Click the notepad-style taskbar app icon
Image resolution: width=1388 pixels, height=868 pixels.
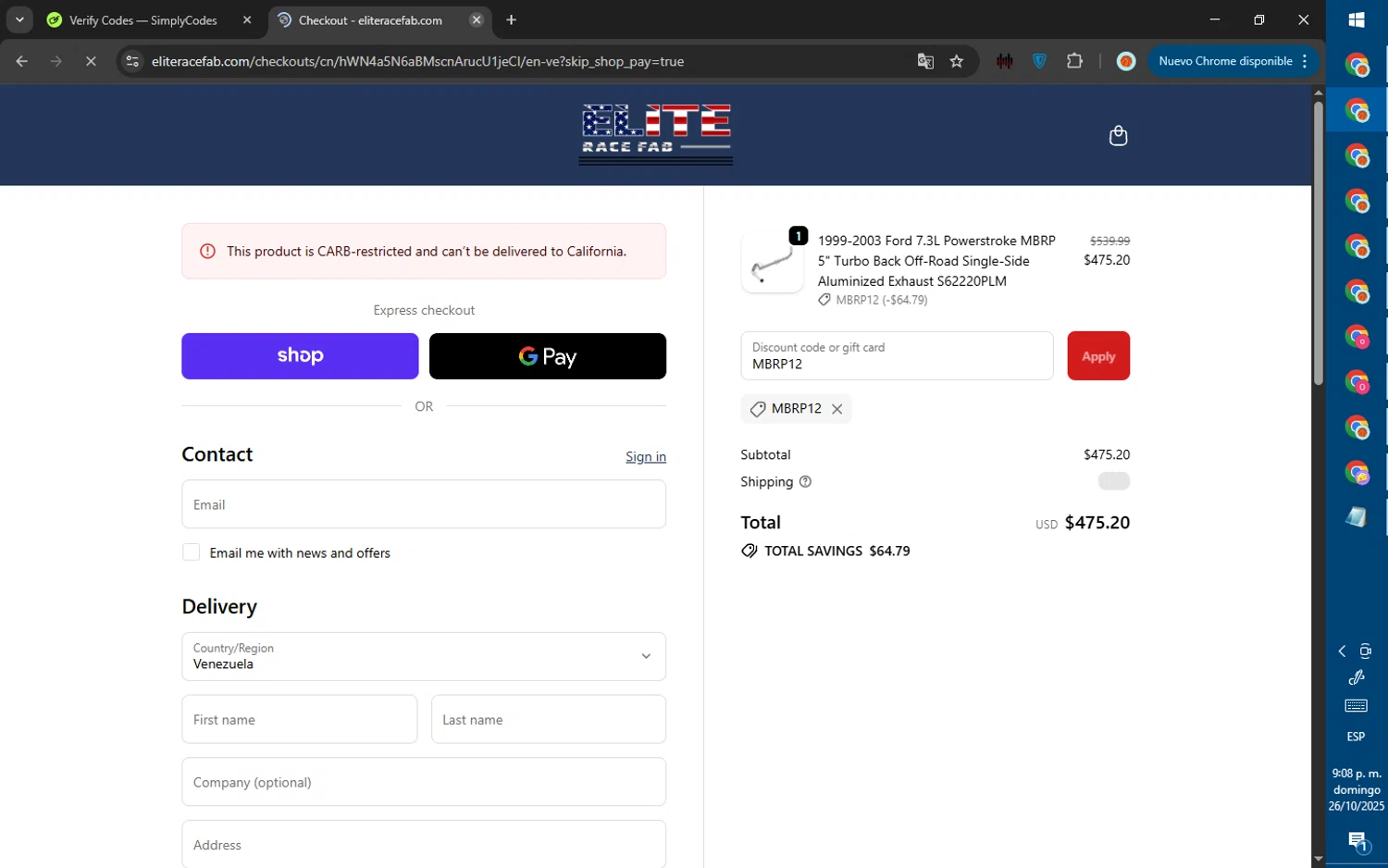coord(1357,517)
